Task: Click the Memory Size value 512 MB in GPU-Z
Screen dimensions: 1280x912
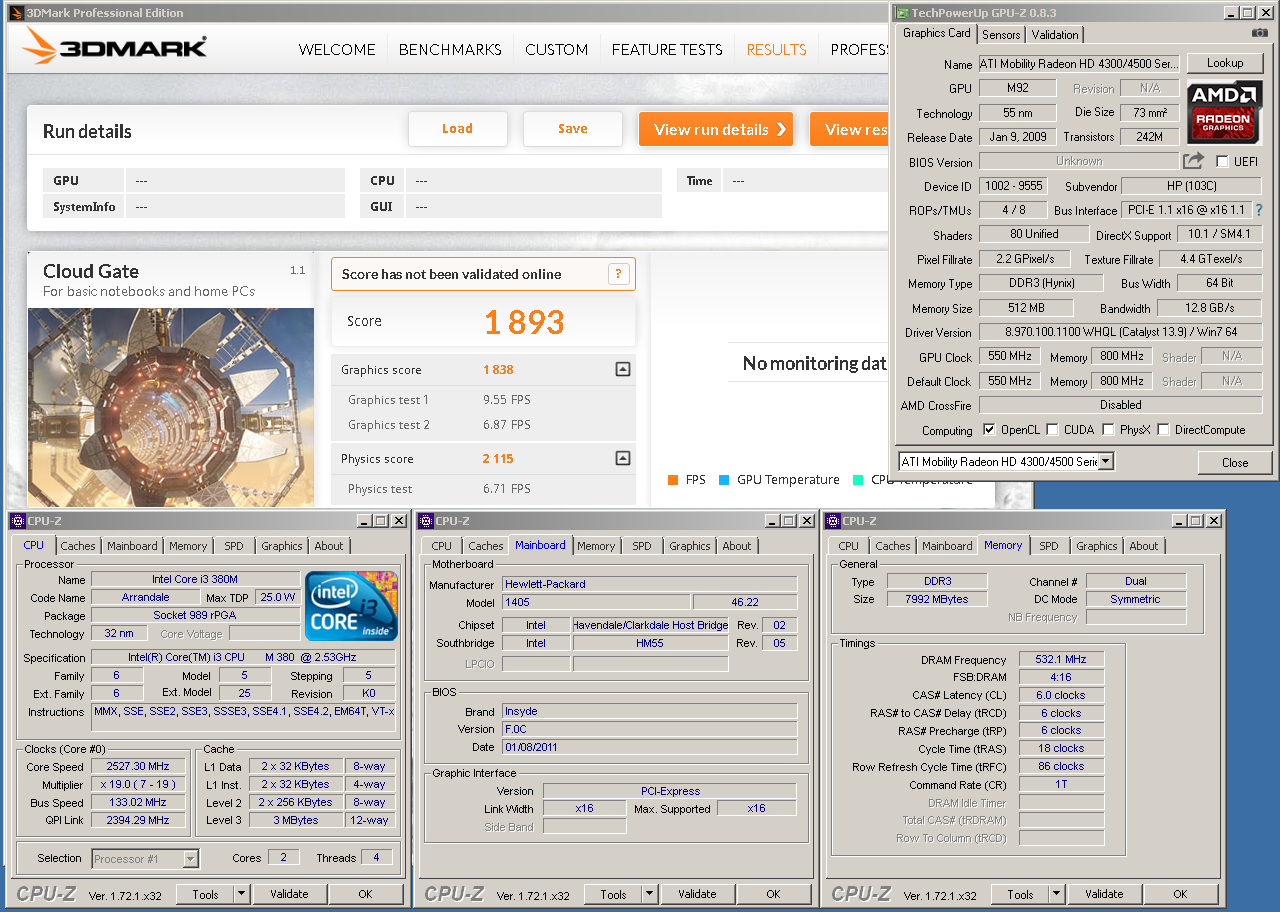Action: (1025, 308)
